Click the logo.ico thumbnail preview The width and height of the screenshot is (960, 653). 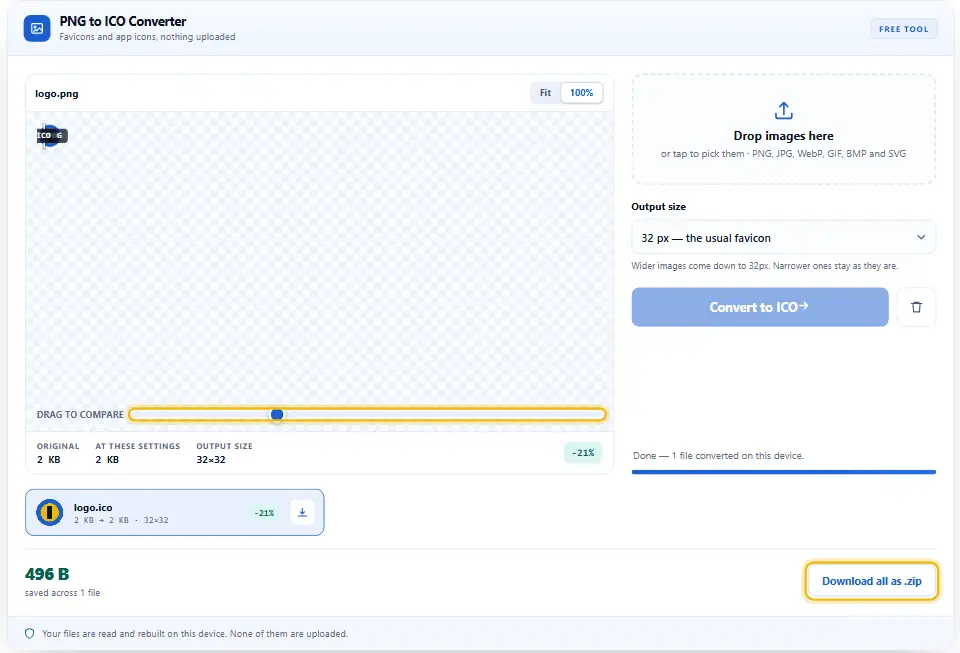(x=49, y=512)
